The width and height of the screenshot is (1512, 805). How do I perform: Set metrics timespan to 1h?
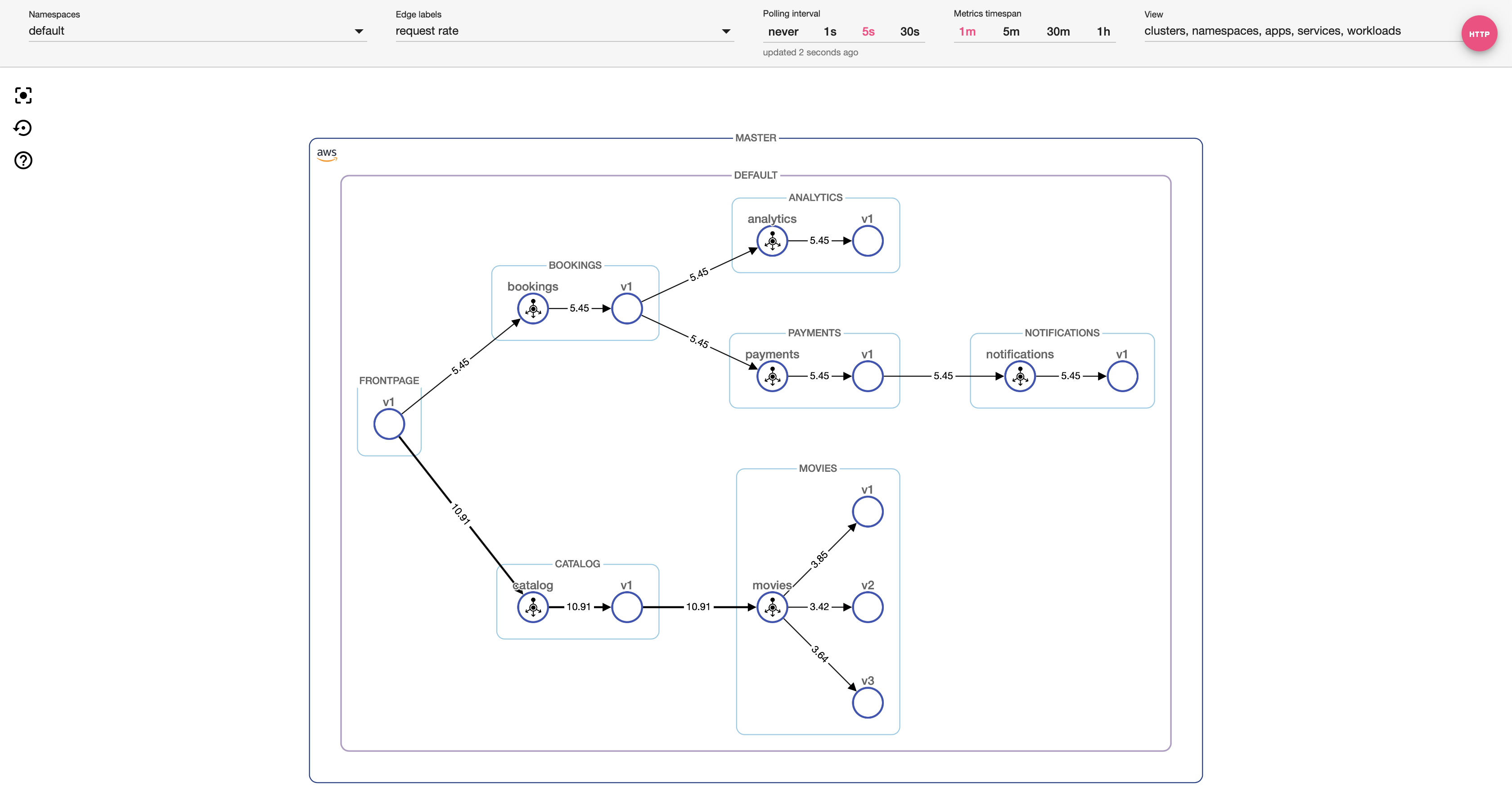pos(1103,32)
